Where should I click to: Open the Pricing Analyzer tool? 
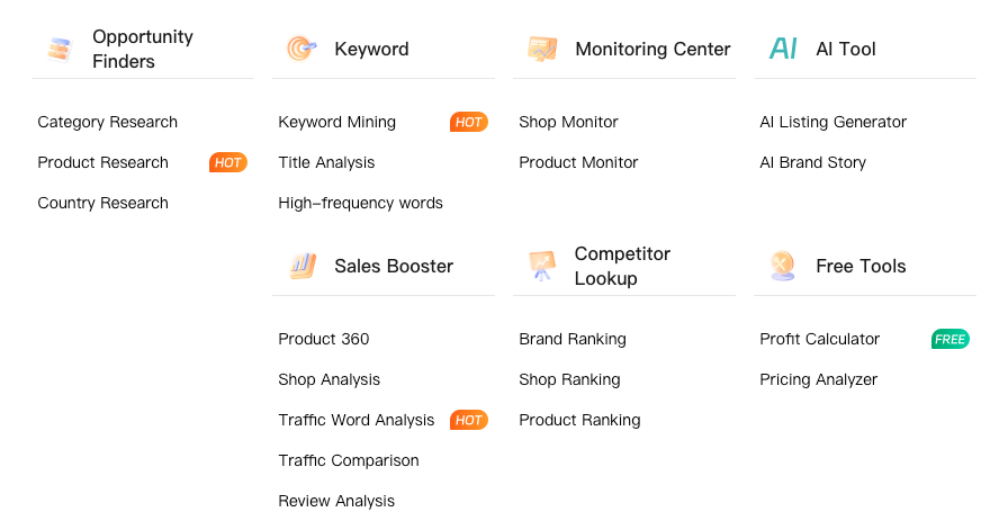[818, 380]
